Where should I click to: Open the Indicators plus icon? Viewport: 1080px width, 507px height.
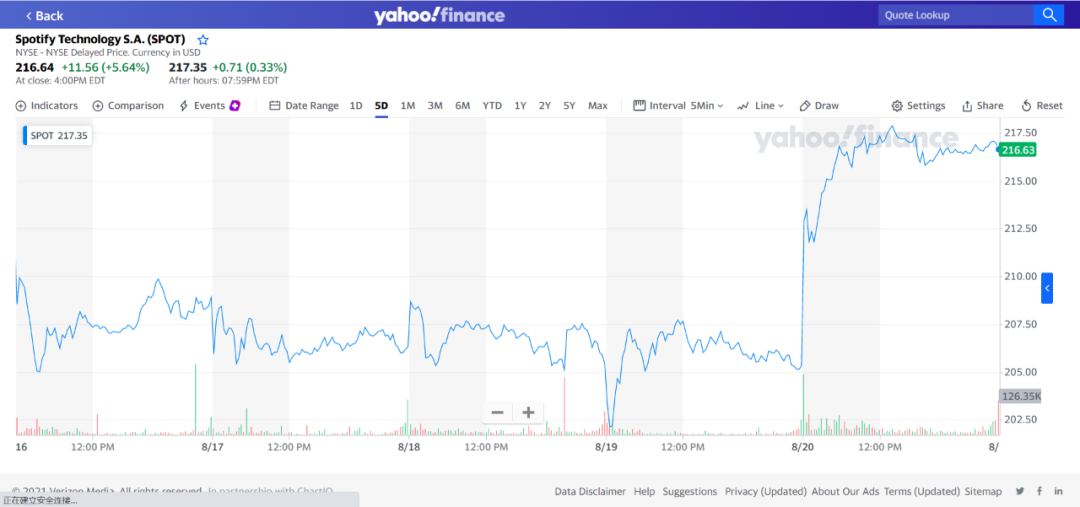click(21, 106)
